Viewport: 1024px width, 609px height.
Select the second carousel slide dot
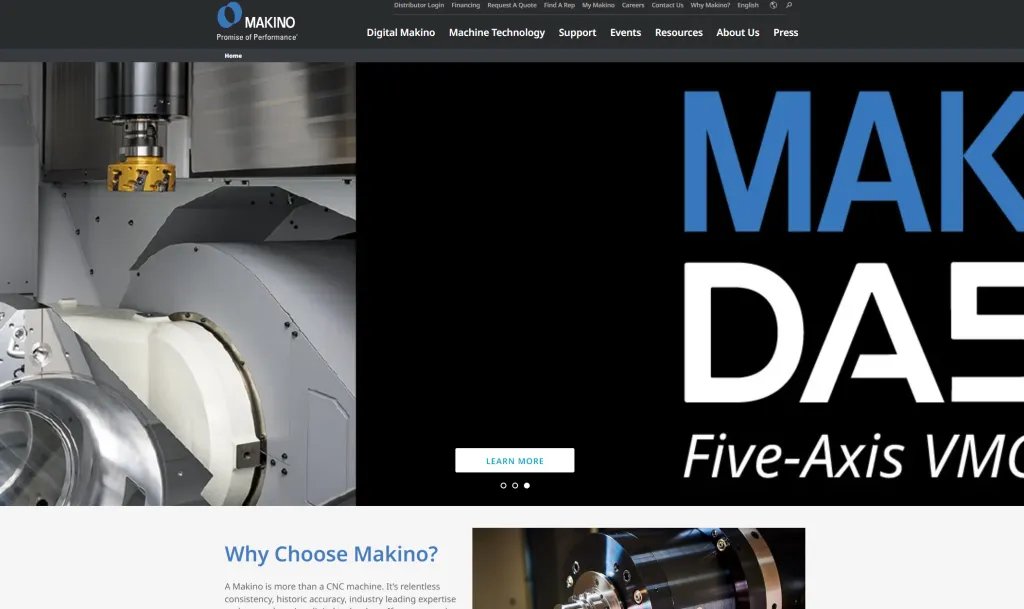(515, 486)
